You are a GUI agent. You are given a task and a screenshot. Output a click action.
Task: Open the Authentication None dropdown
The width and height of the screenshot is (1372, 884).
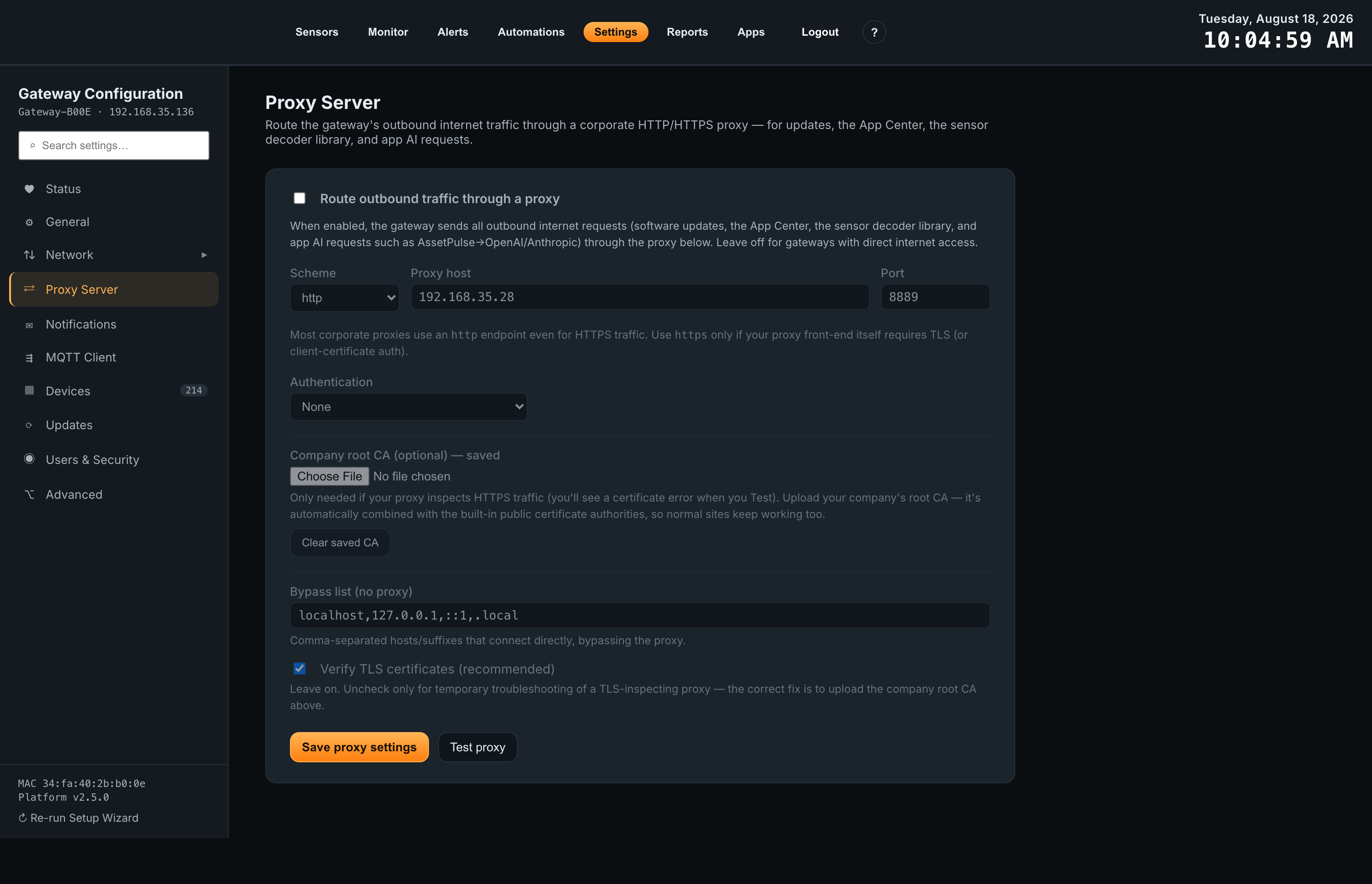coord(408,406)
